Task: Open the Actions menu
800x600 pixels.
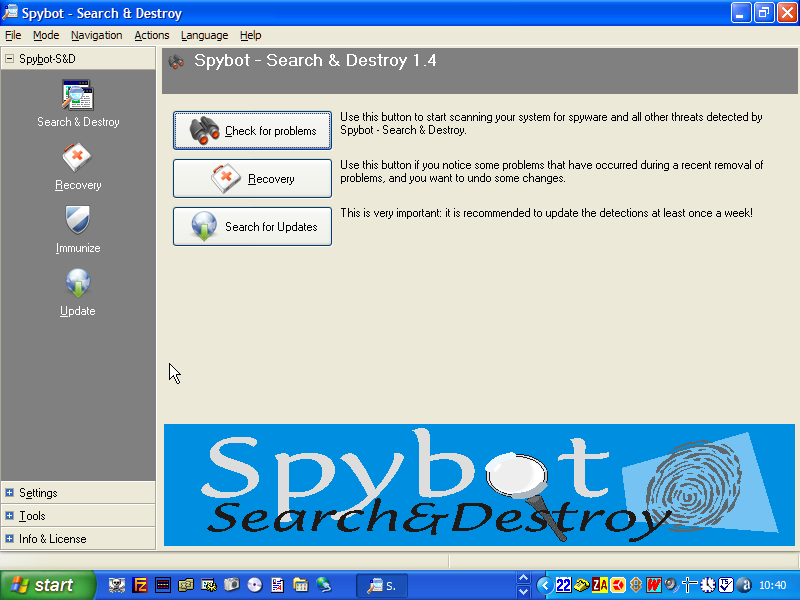Action: point(152,35)
